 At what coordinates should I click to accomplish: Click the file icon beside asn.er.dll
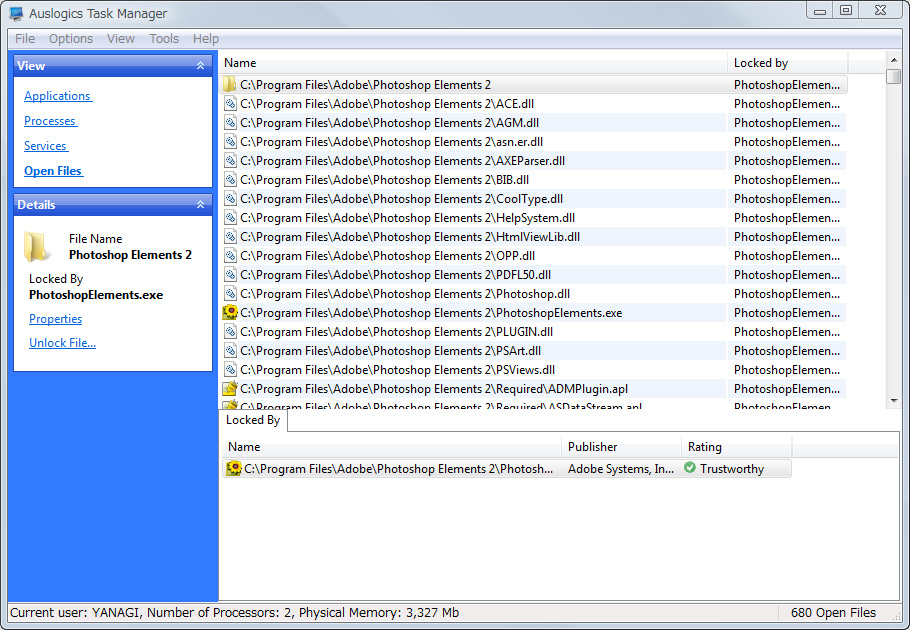(x=230, y=142)
